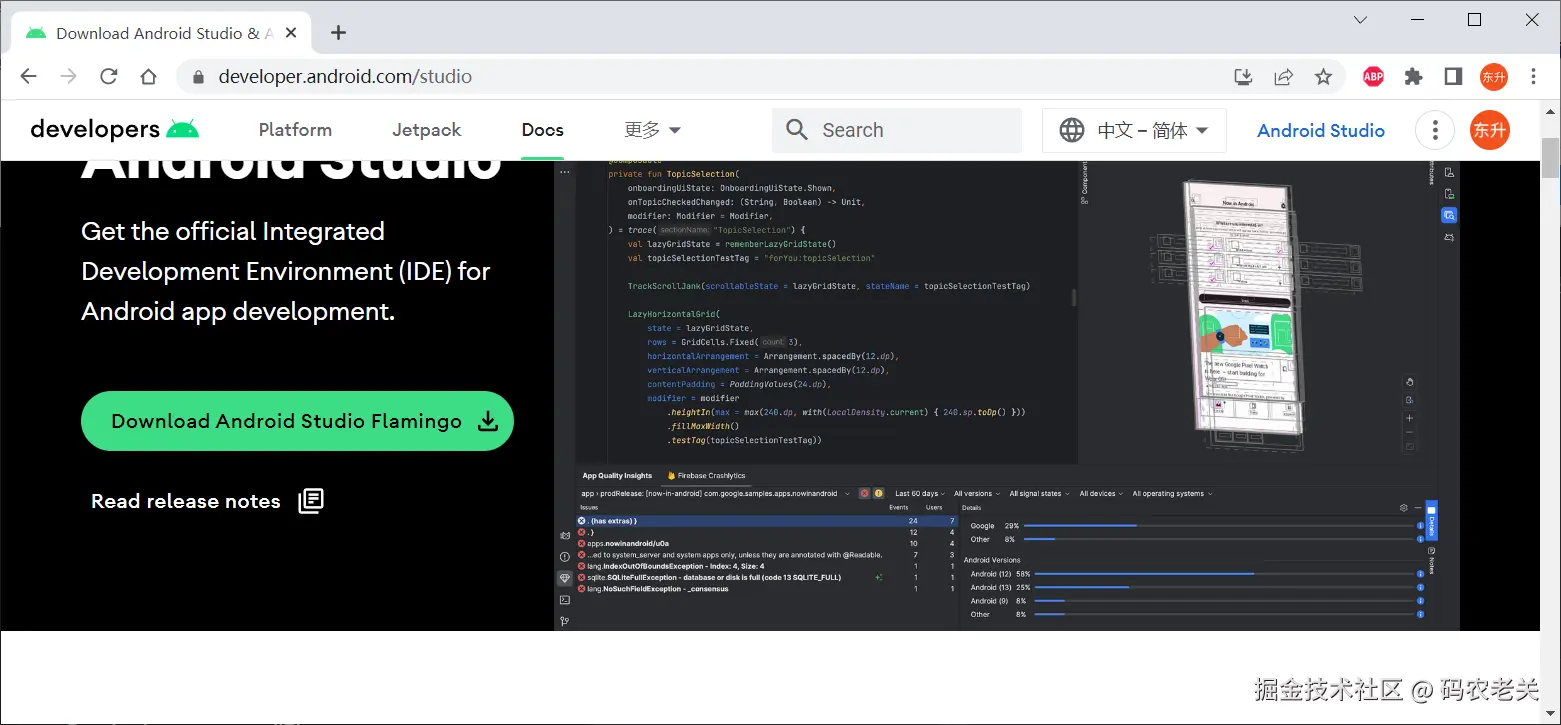Switch to the Docs tab

(x=543, y=130)
